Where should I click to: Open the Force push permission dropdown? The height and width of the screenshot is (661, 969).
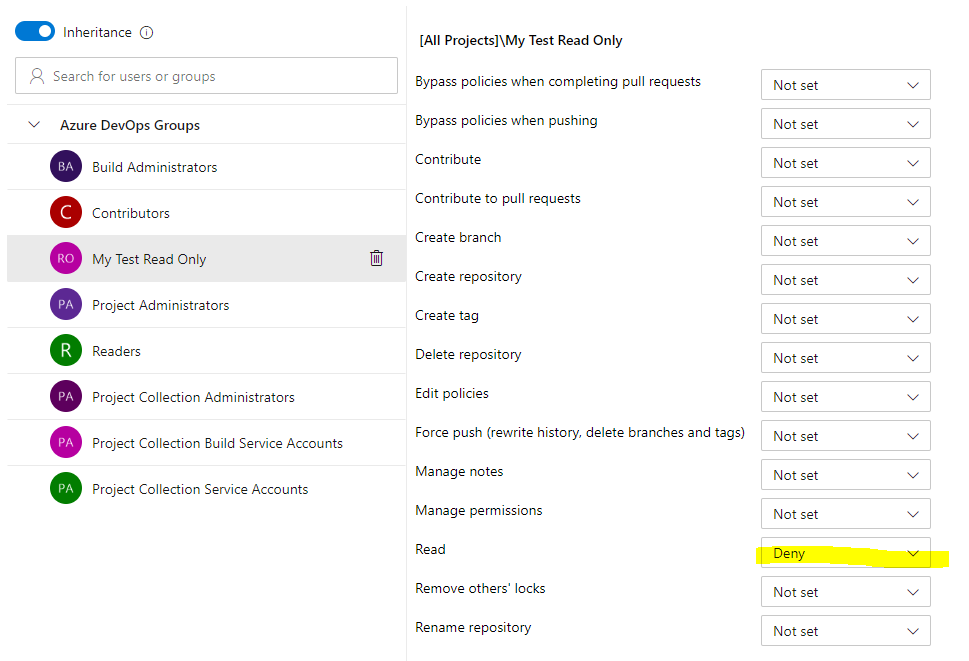(845, 436)
